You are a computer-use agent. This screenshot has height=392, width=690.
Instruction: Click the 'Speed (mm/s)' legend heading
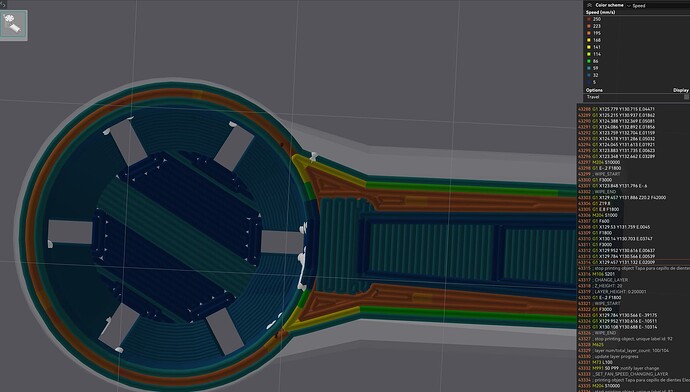(x=600, y=12)
